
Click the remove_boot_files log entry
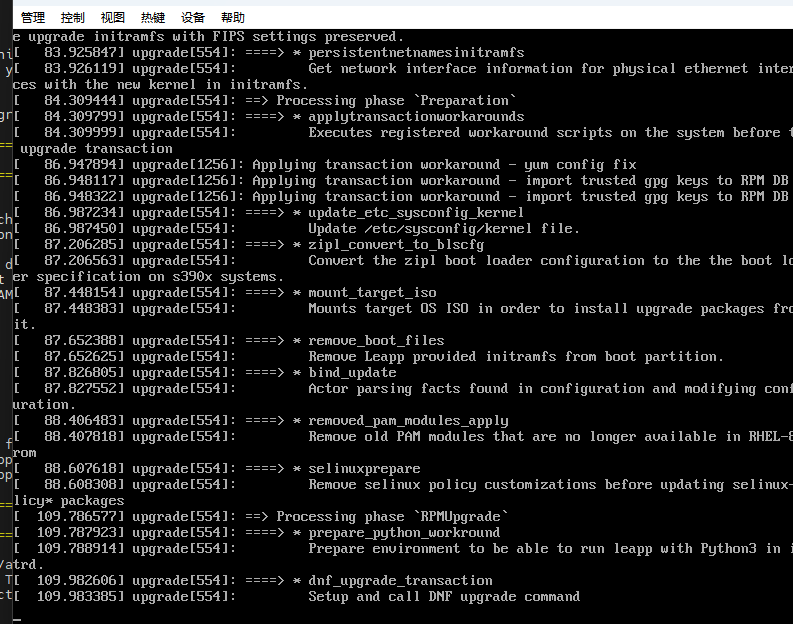click(x=229, y=341)
